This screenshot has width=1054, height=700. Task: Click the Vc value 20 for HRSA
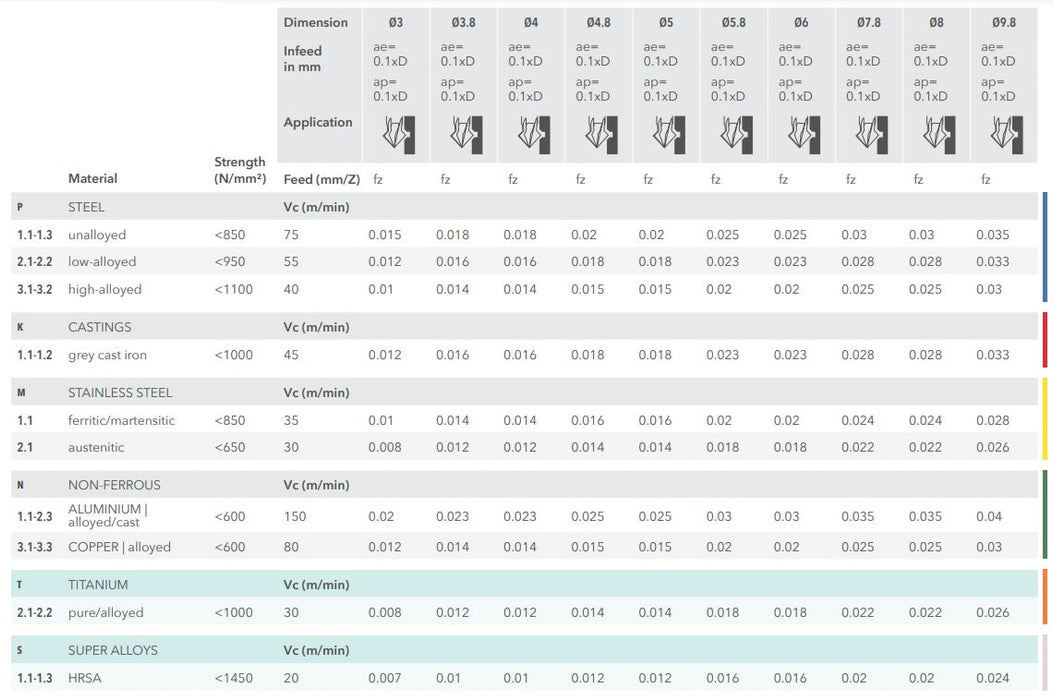[291, 678]
